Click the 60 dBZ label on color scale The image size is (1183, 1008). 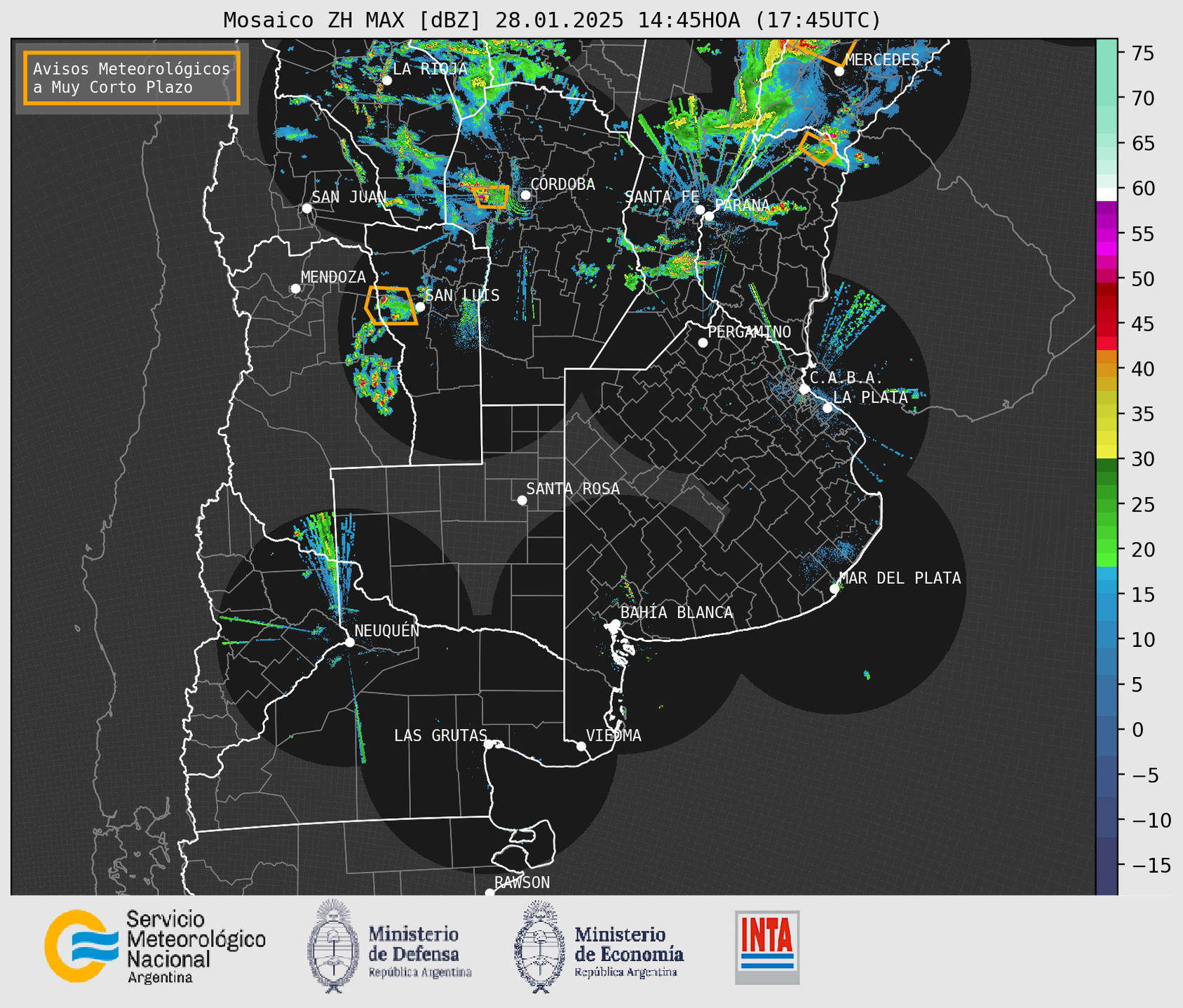click(1142, 189)
